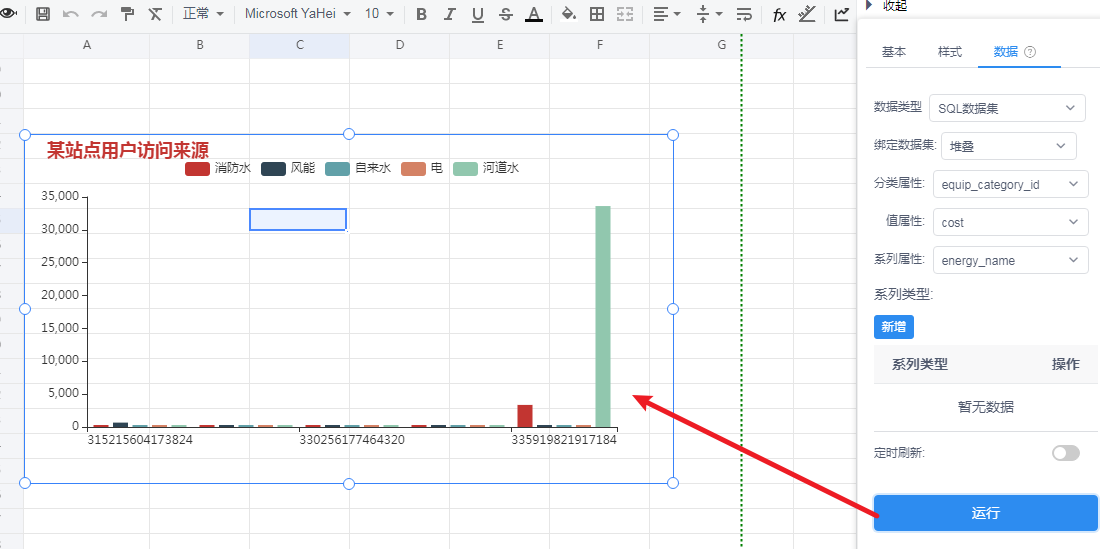This screenshot has height=549, width=1100.
Task: Click axis label 335919821917184
Action: [564, 440]
